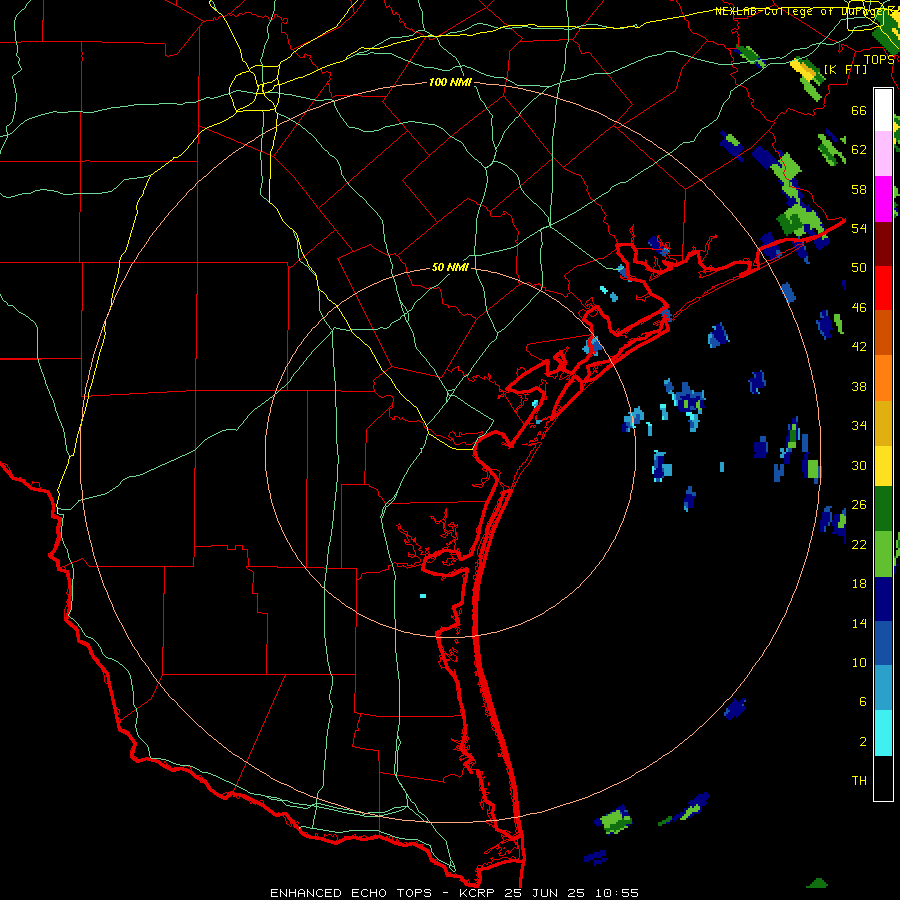Click the white 66 kft legend swatch
The width and height of the screenshot is (900, 900).
click(x=883, y=110)
